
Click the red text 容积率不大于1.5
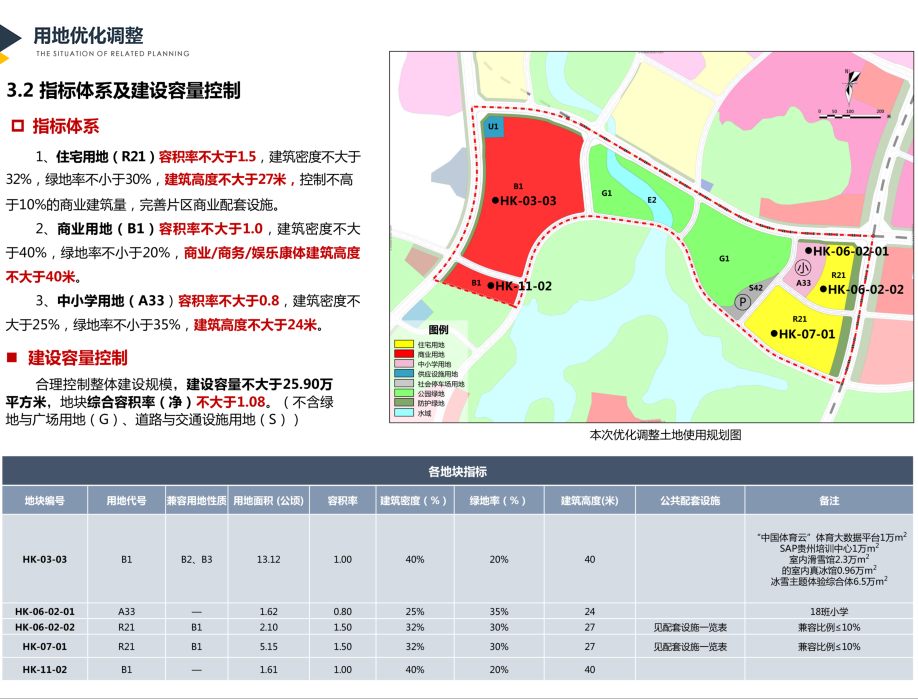pos(207,157)
